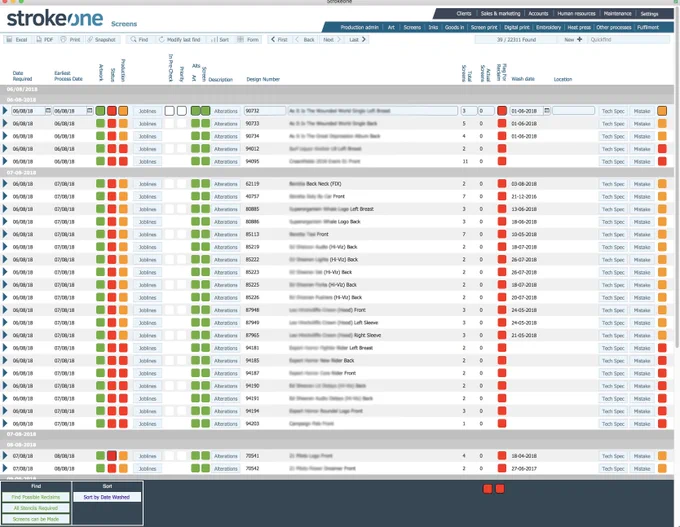Open the Clients menu
This screenshot has height=527, width=680.
click(x=464, y=13)
